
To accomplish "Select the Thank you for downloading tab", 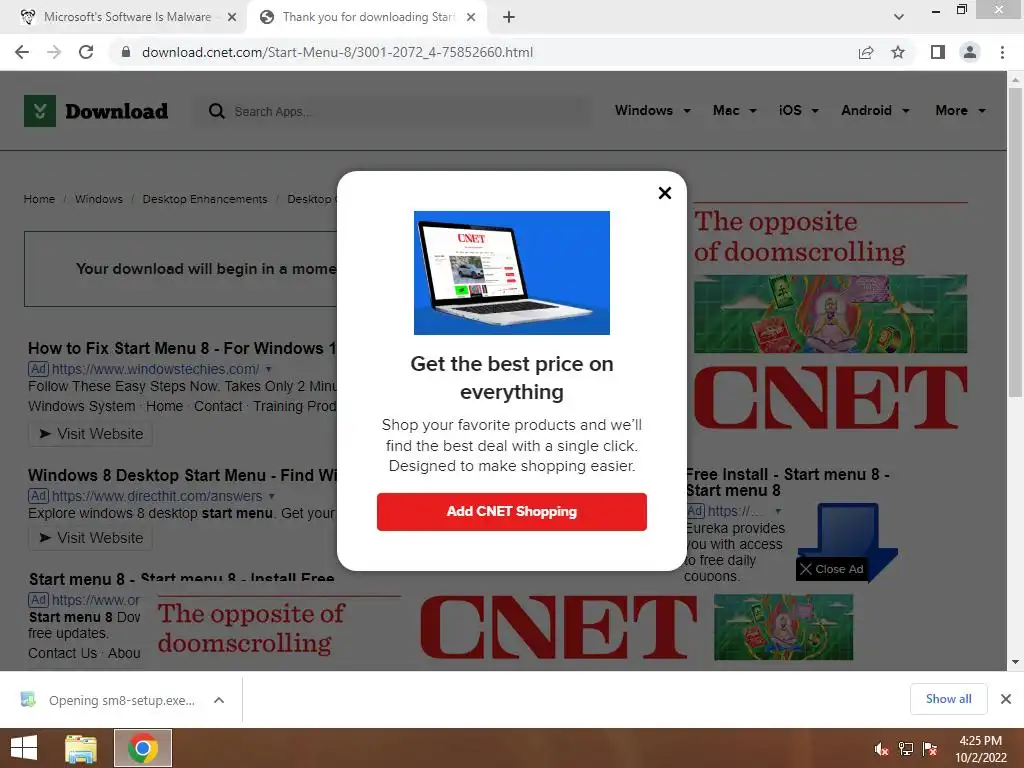I will 368,17.
